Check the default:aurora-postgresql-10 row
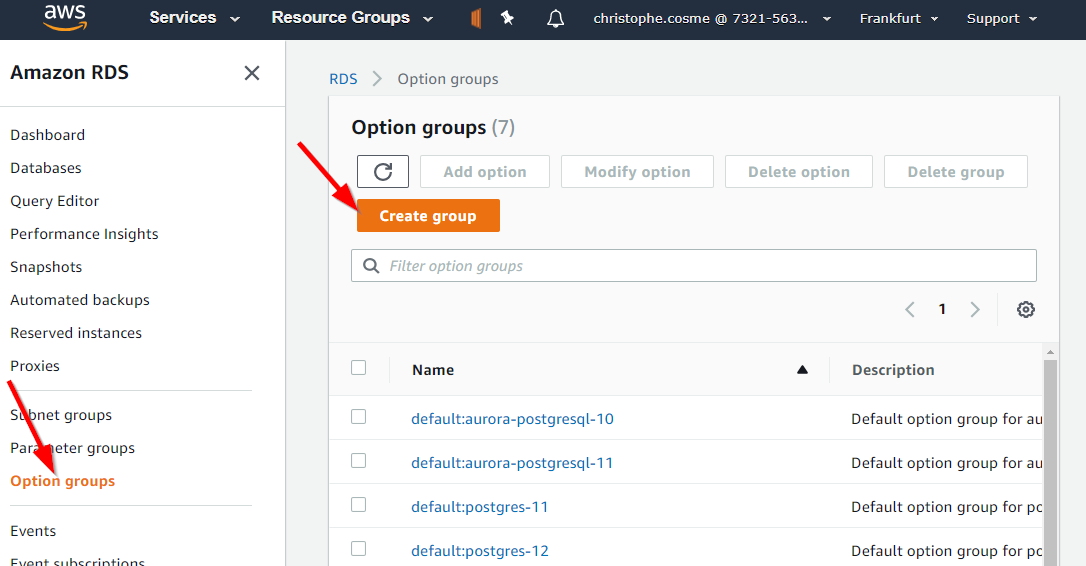The image size is (1086, 566). click(358, 416)
